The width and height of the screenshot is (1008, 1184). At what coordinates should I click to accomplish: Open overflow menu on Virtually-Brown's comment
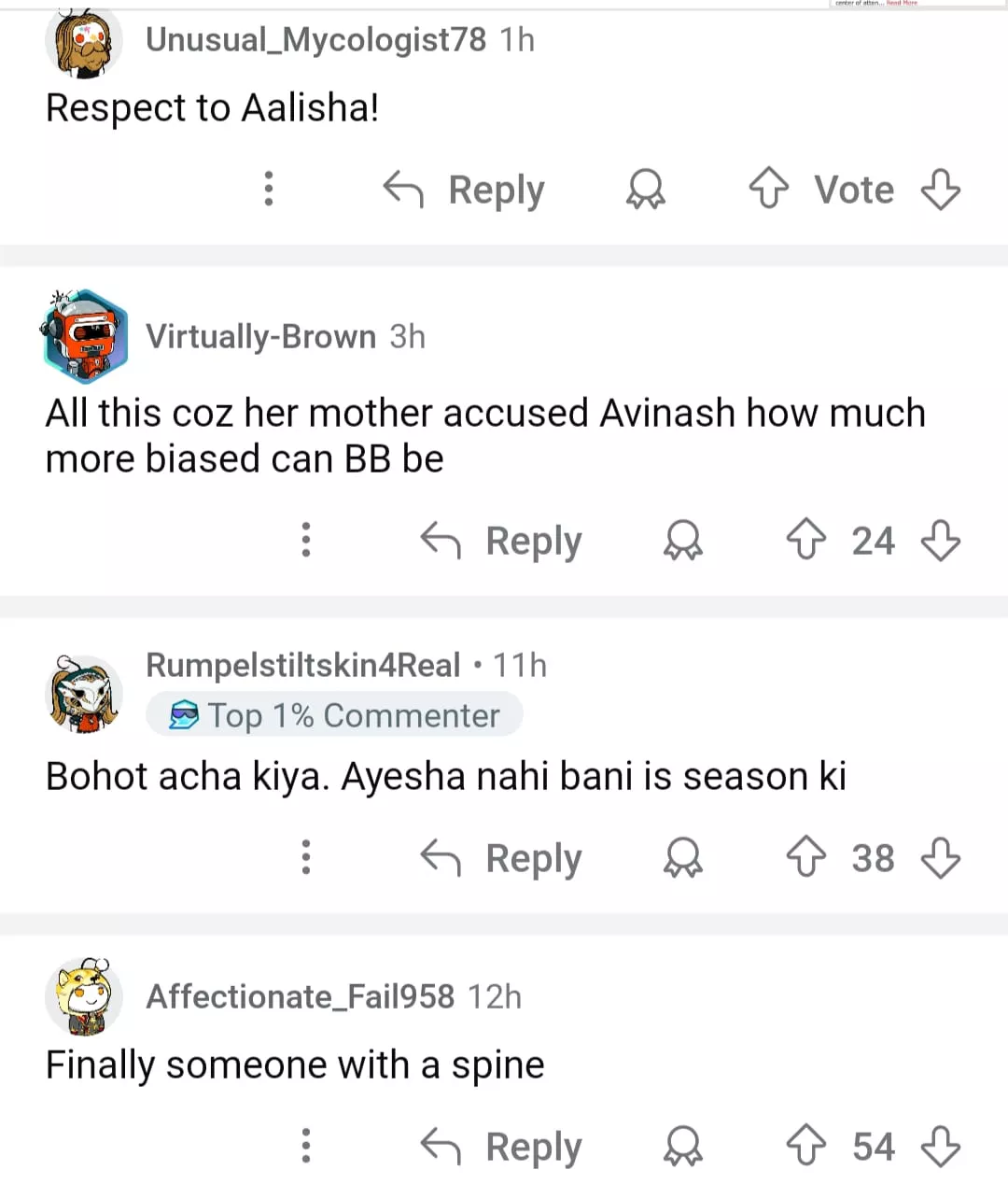[x=305, y=540]
